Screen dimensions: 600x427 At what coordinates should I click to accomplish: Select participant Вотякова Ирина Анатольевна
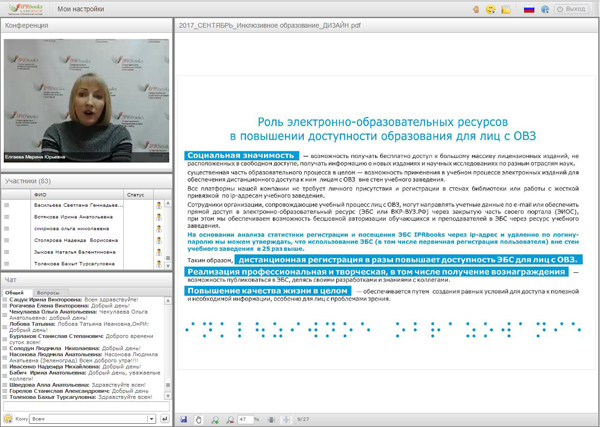pyautogui.click(x=73, y=217)
